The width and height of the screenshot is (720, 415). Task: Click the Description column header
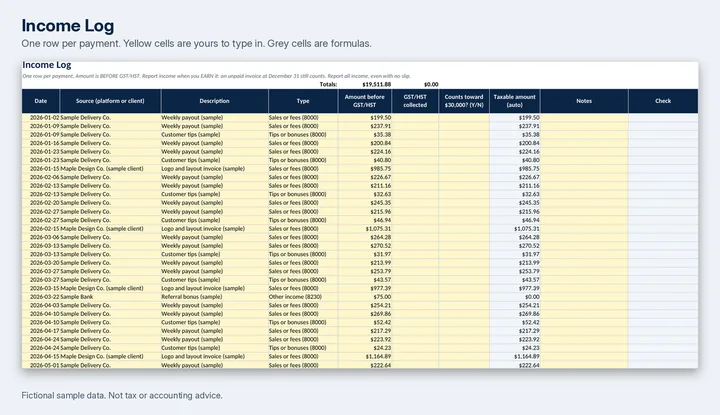point(214,101)
